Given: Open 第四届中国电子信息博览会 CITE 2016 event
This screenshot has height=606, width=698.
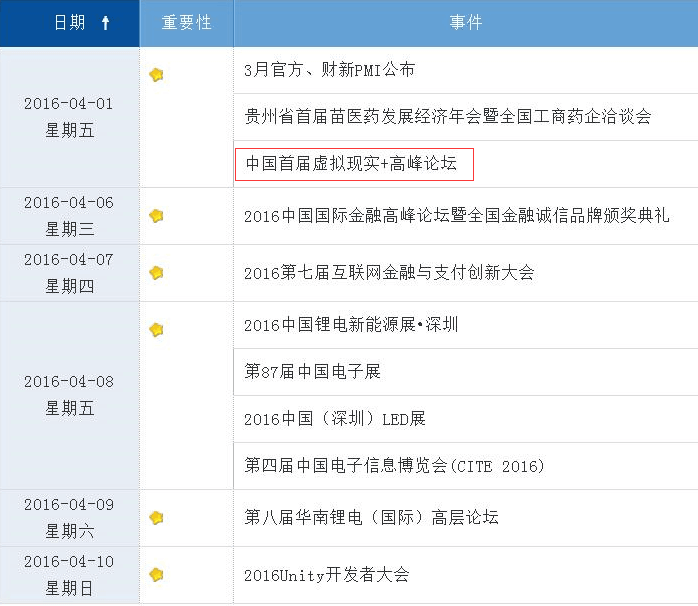Looking at the screenshot, I should coord(394,466).
